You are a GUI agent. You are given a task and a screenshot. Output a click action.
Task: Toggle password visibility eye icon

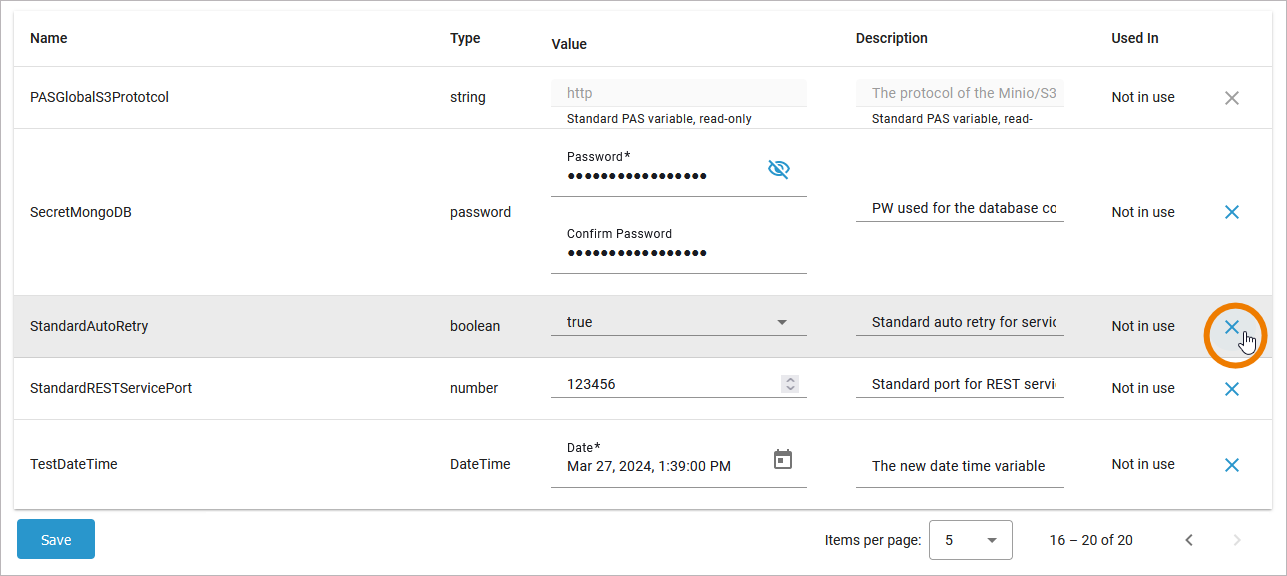pyautogui.click(x=778, y=169)
